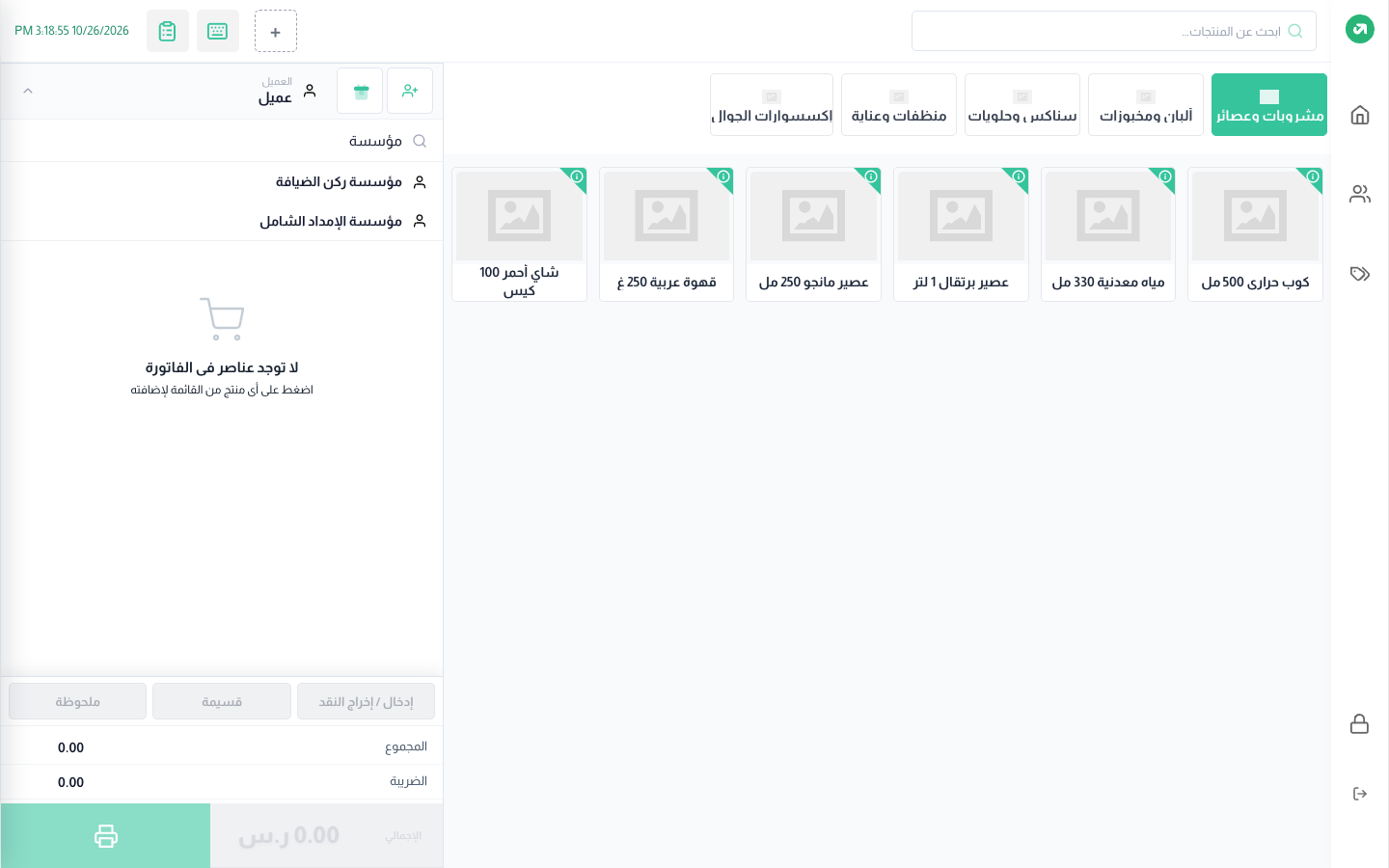This screenshot has width=1389, height=868.
Task: Choose customer مؤسسة ركن الضيافة
Action: click(222, 181)
